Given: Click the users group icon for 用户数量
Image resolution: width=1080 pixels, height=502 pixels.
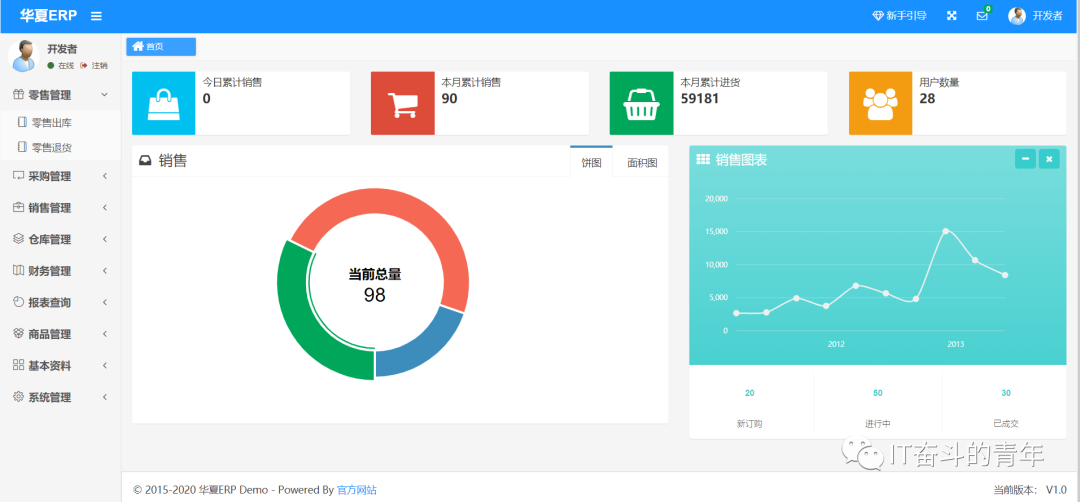Looking at the screenshot, I should click(880, 104).
